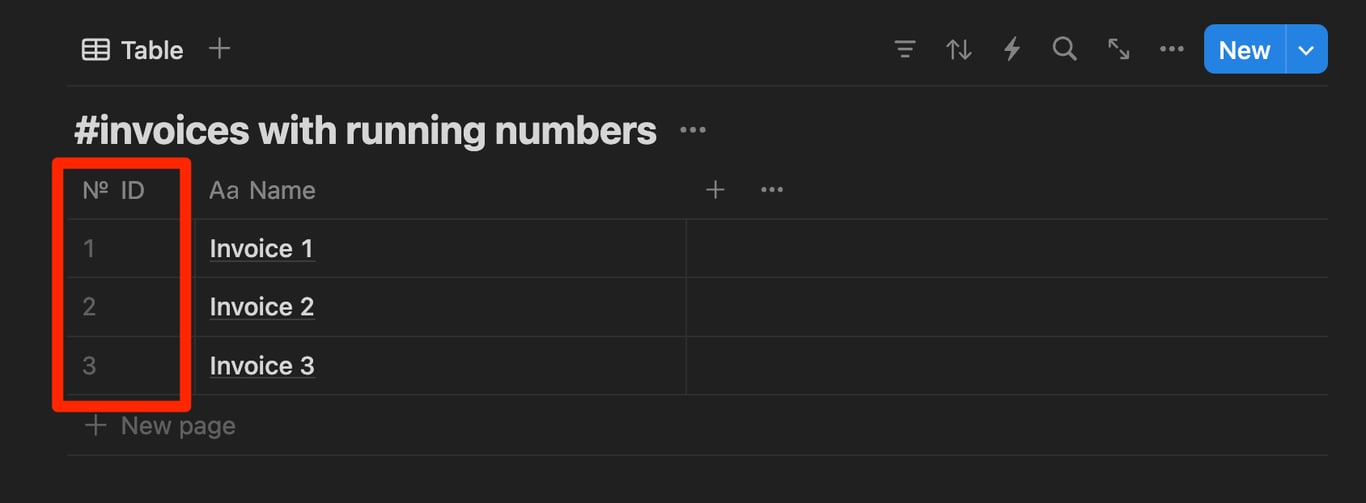
Task: Open the Invoice 3 page
Action: [262, 366]
